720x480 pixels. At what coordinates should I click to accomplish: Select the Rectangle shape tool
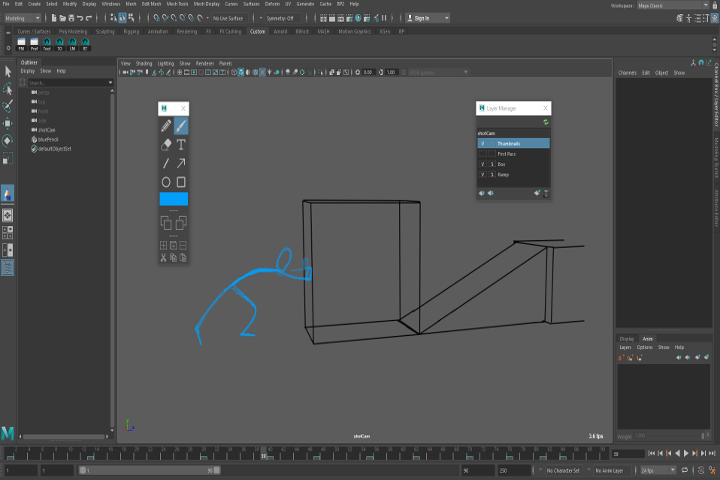(x=181, y=182)
